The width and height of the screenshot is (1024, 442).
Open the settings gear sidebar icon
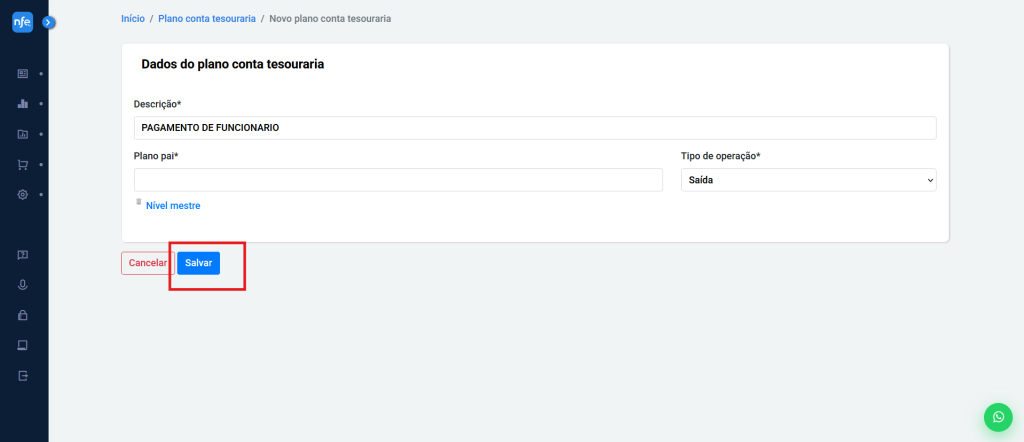point(23,194)
